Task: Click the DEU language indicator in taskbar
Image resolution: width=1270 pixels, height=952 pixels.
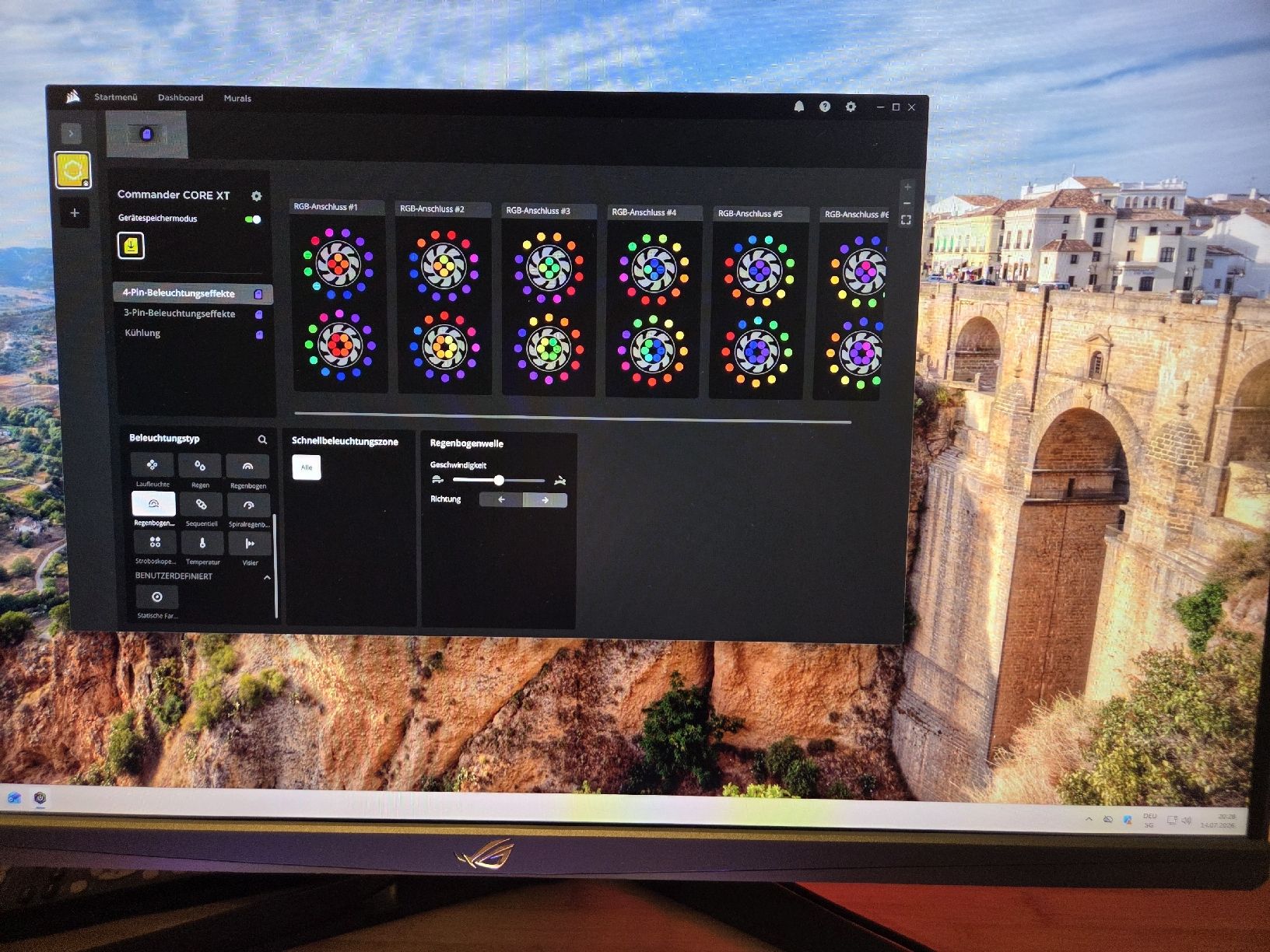Action: coord(1149,821)
